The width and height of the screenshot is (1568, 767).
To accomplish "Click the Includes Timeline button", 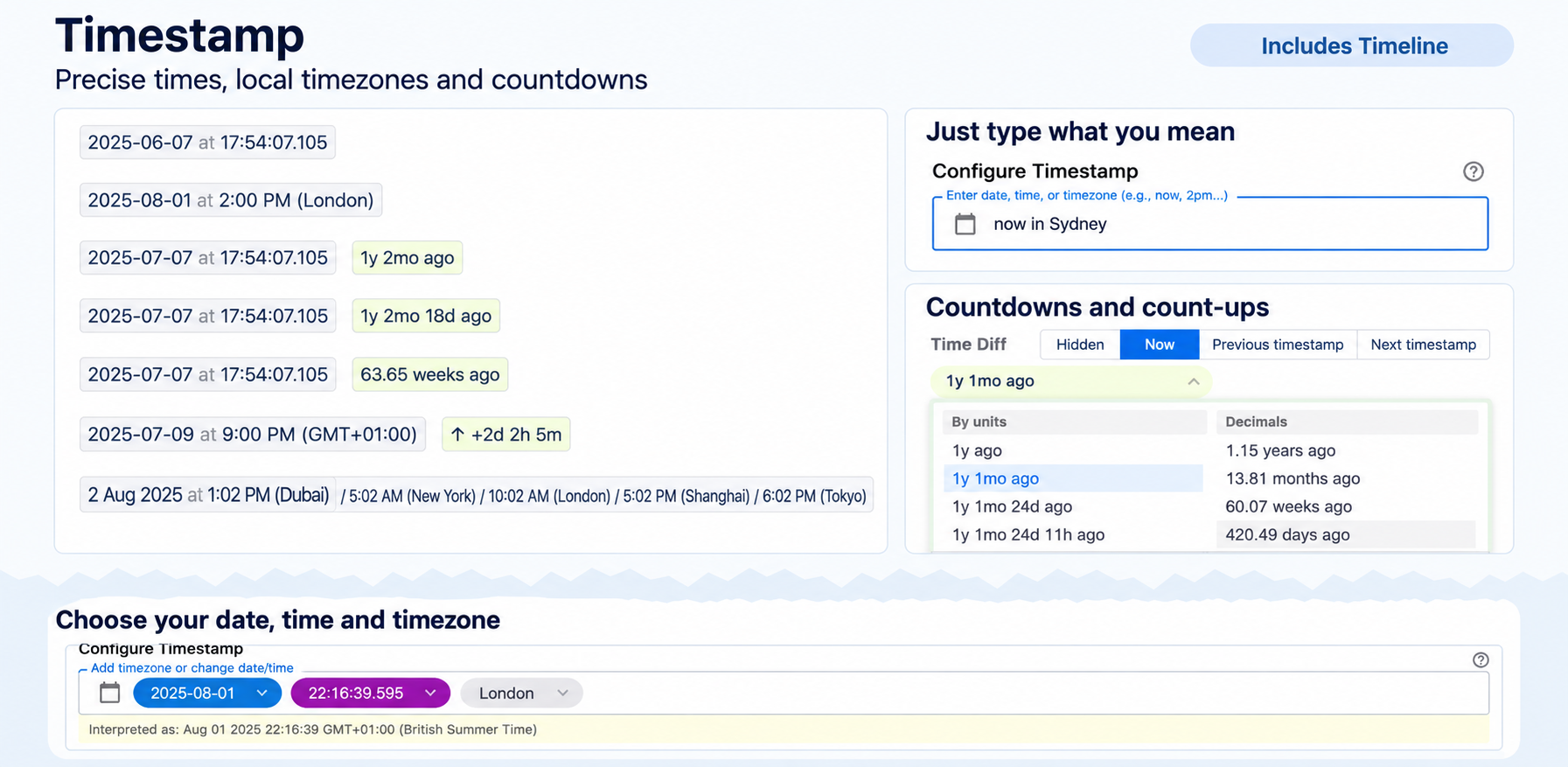I will [1352, 45].
